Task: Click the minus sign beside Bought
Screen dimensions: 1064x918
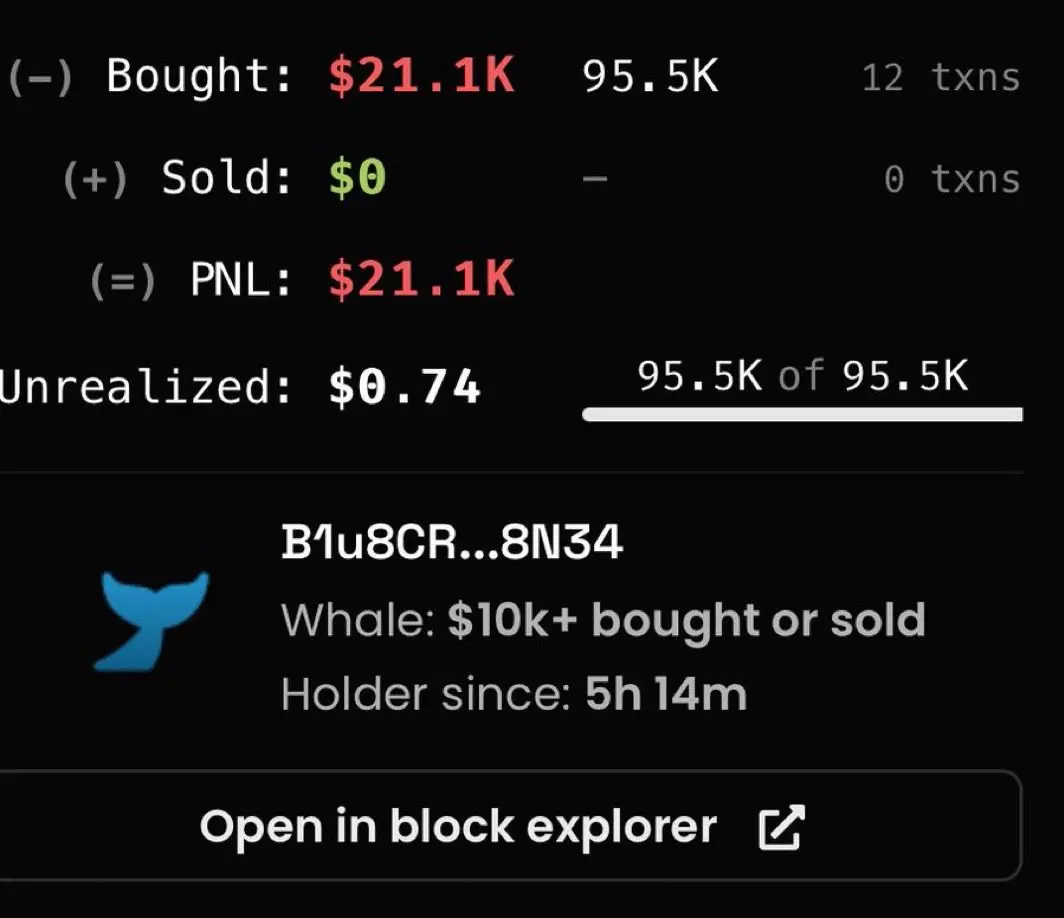Action: (x=40, y=78)
